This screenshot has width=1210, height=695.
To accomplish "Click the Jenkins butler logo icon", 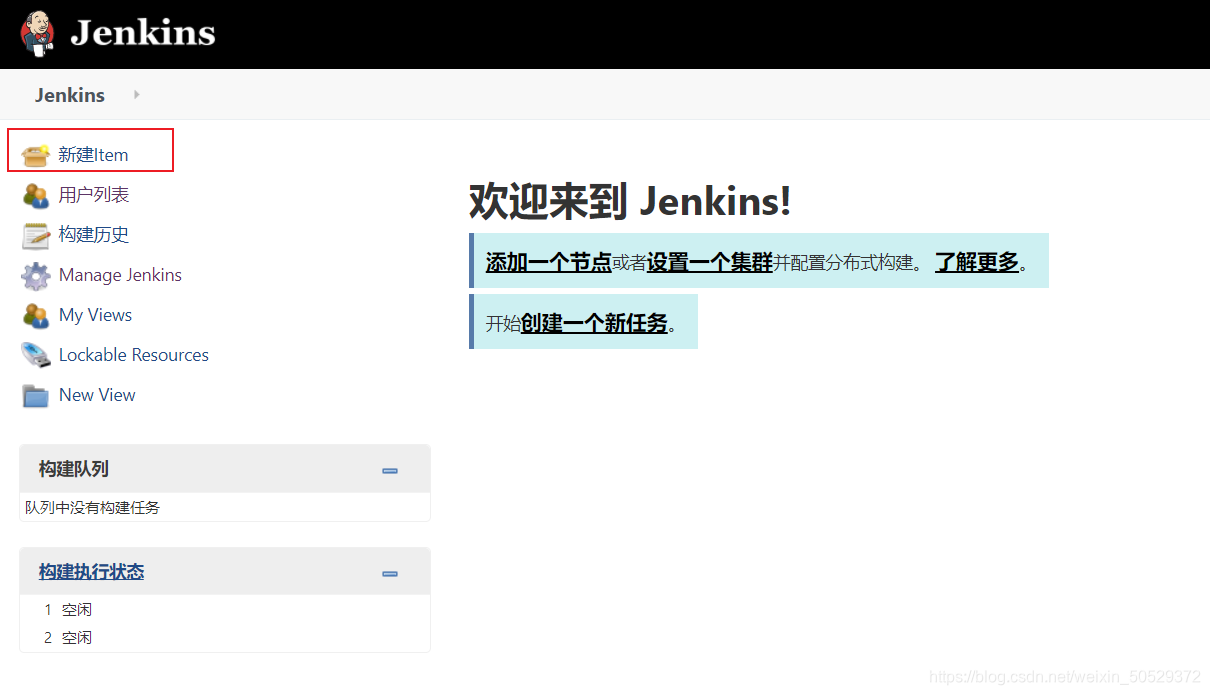I will (x=38, y=33).
